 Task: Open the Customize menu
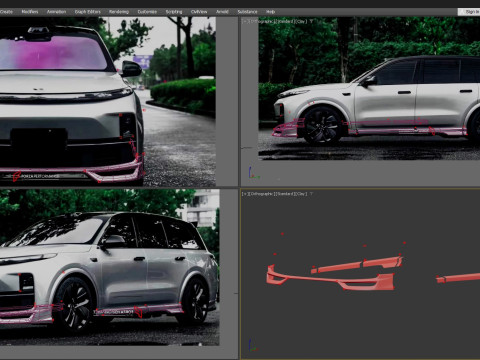pyautogui.click(x=147, y=12)
